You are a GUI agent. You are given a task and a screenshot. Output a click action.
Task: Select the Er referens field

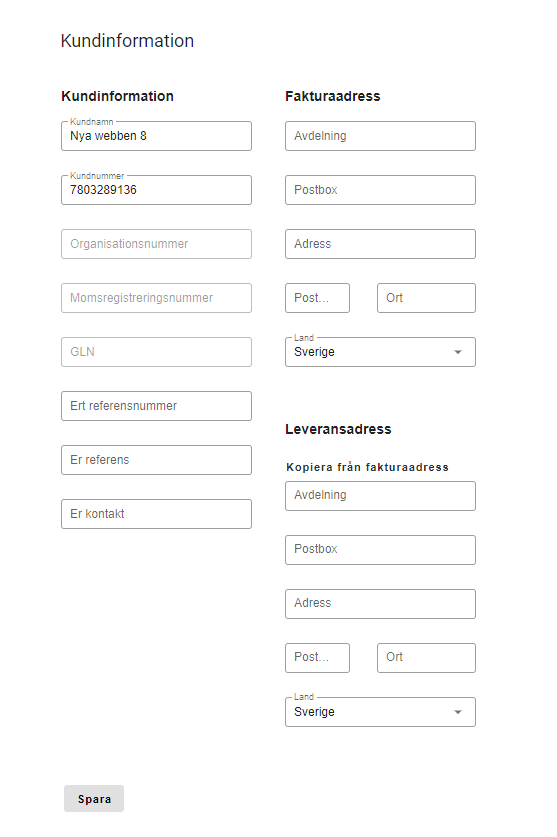click(156, 460)
